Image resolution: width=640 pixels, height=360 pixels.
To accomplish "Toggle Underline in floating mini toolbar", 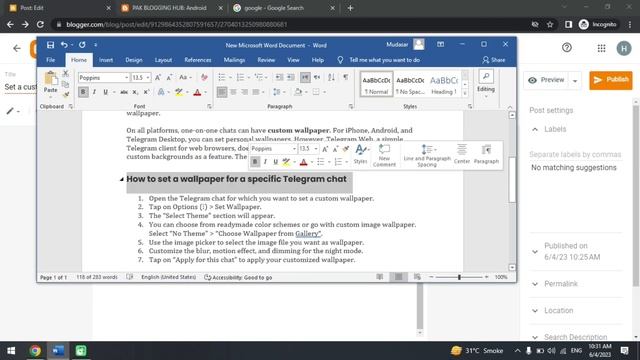I will coord(276,162).
